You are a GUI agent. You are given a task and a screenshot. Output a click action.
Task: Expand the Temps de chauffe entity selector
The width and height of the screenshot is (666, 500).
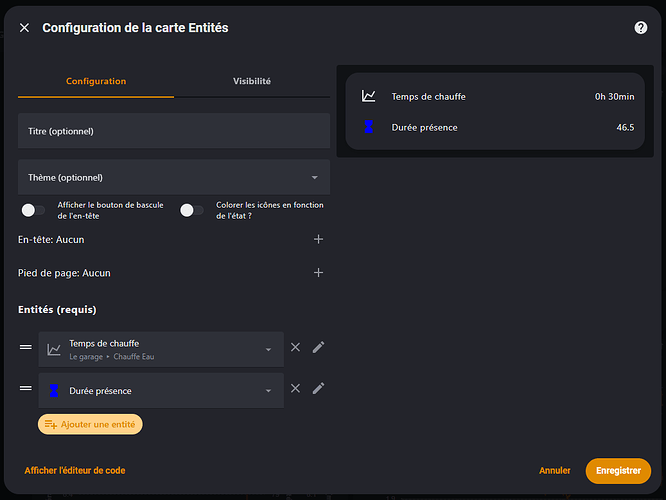[x=268, y=349]
